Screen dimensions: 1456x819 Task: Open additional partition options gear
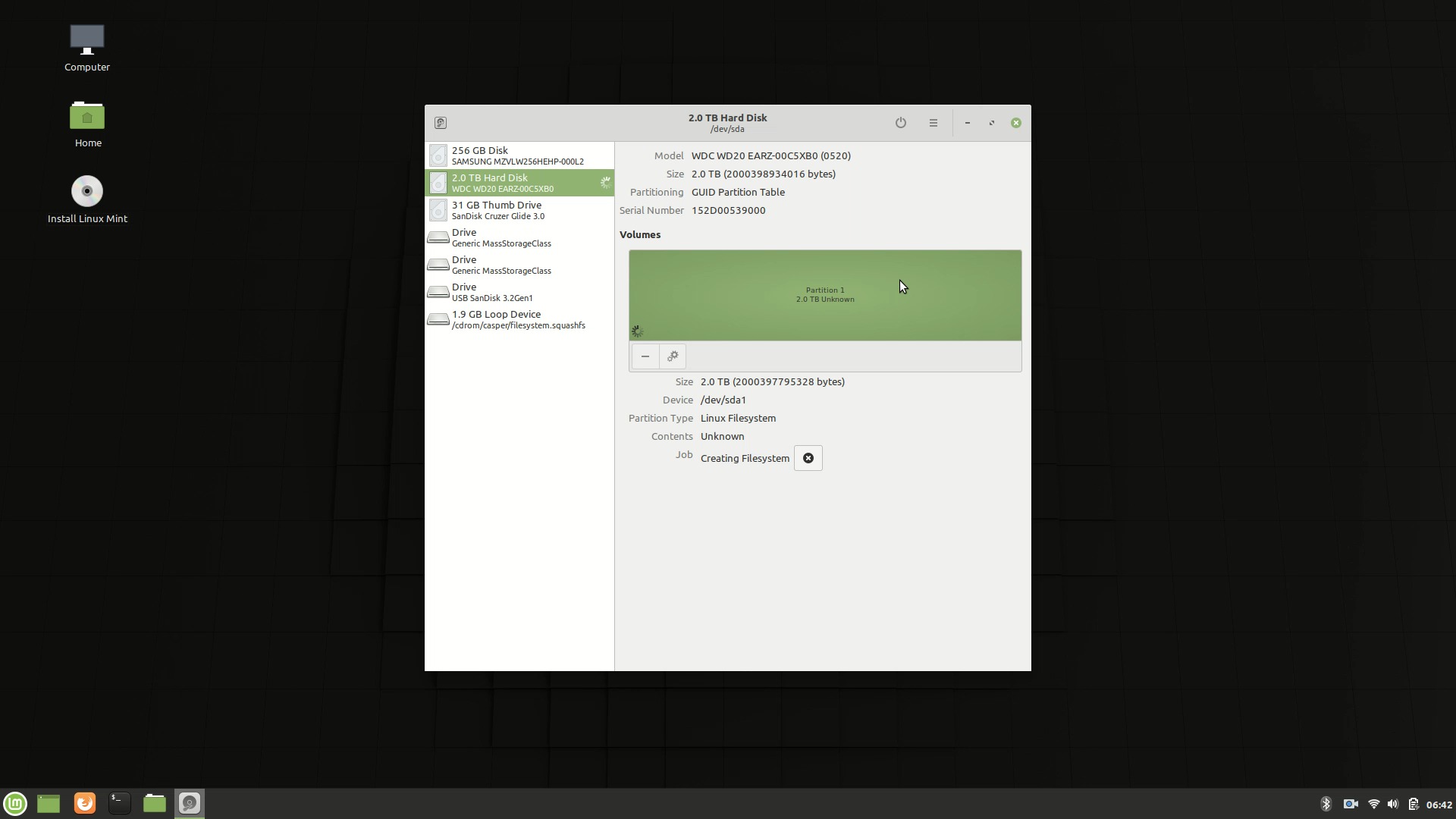[673, 356]
